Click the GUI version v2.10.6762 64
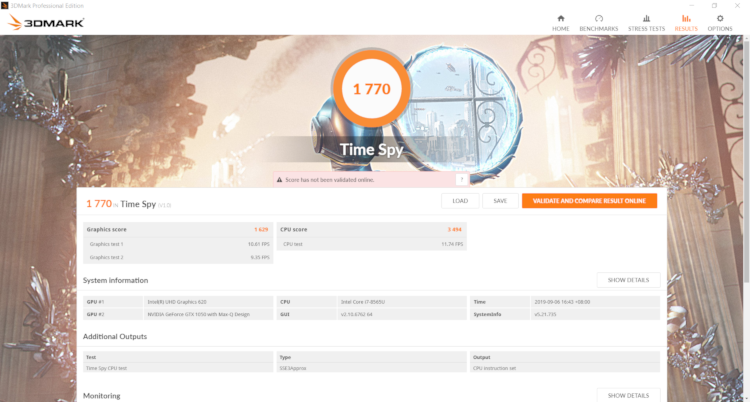750x402 pixels. [357, 314]
